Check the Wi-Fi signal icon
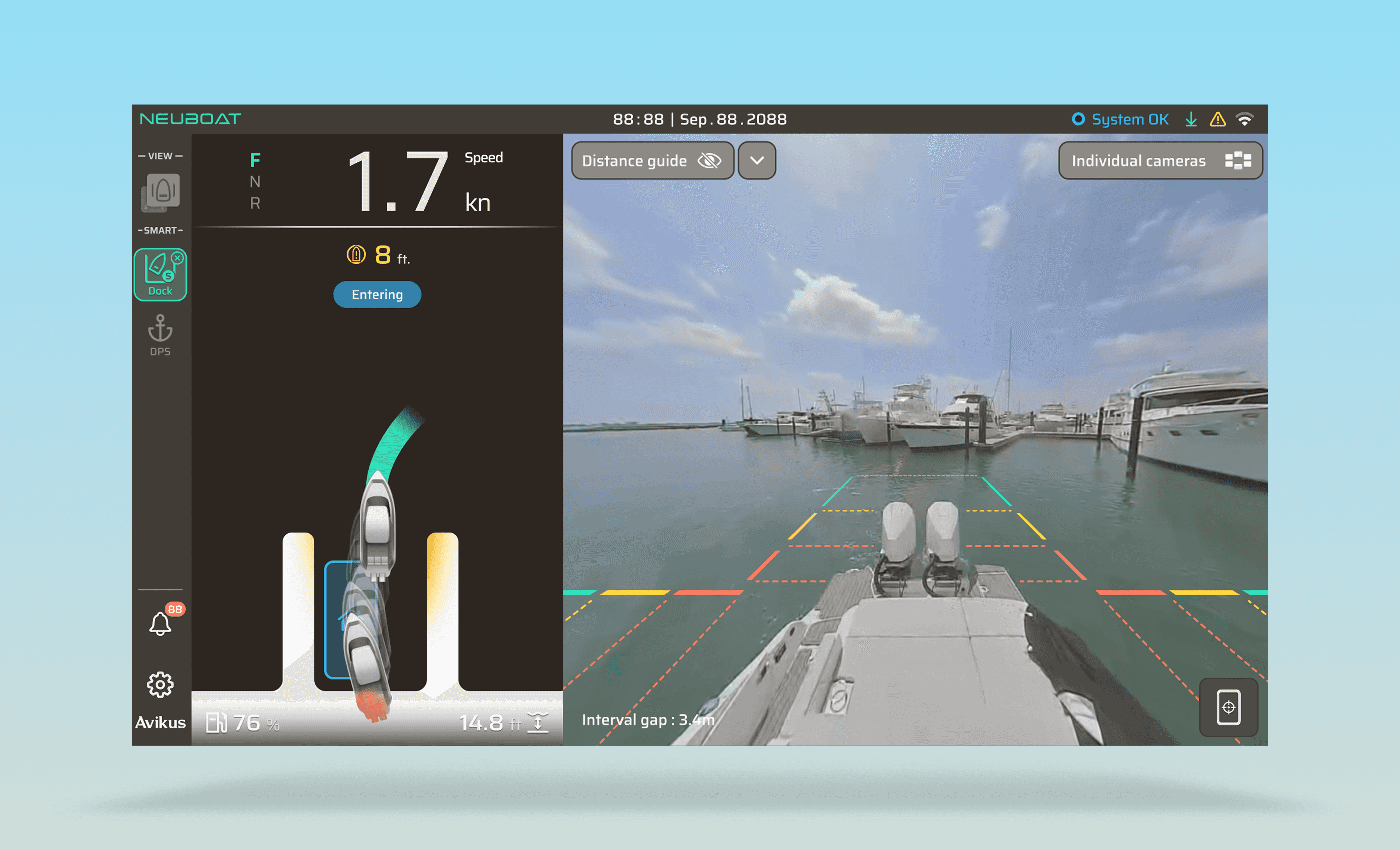Viewport: 1400px width, 850px height. [x=1244, y=119]
